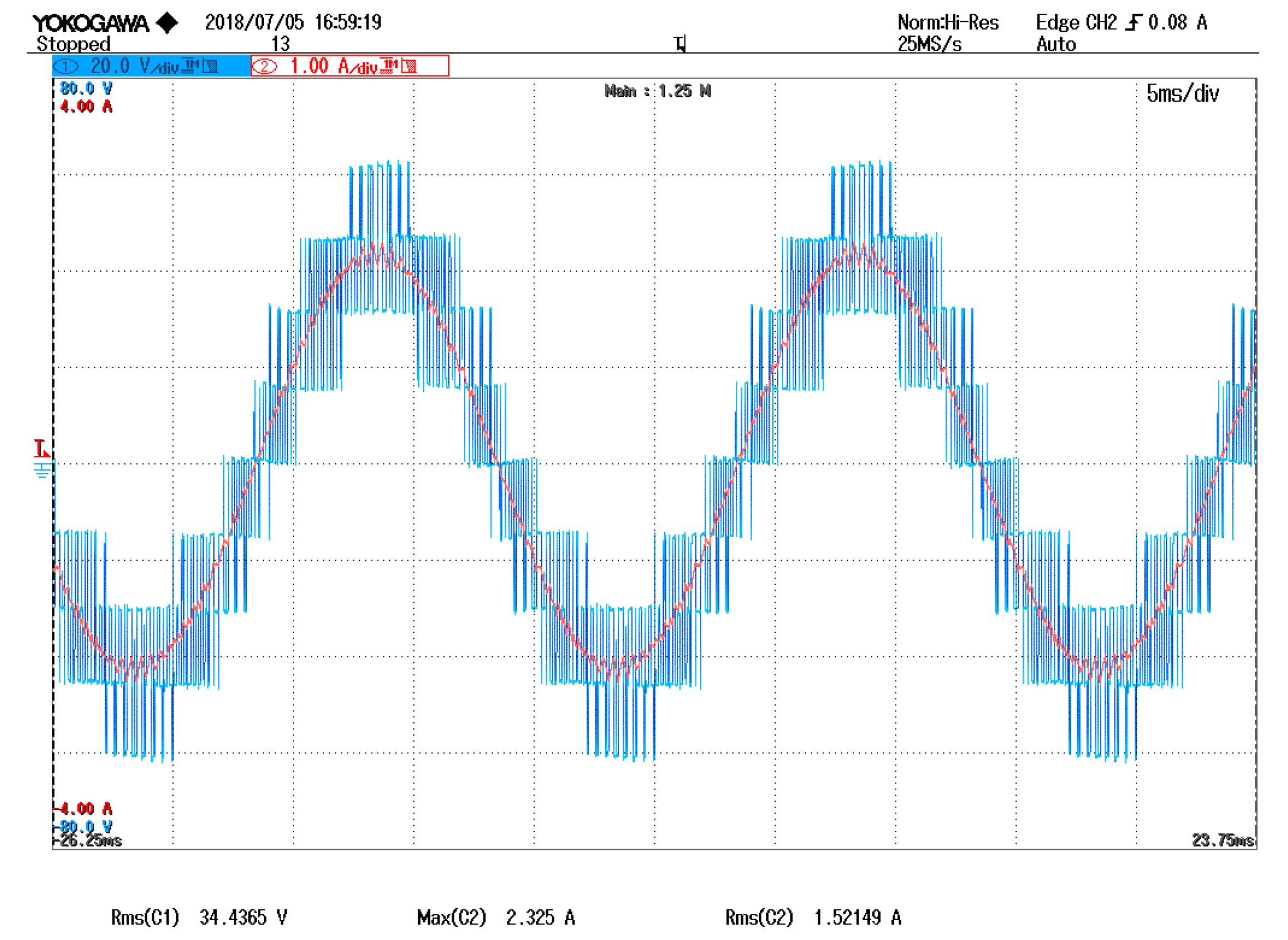This screenshot has width=1288, height=940.
Task: Click the rising edge trigger slope symbol
Action: (x=1133, y=23)
